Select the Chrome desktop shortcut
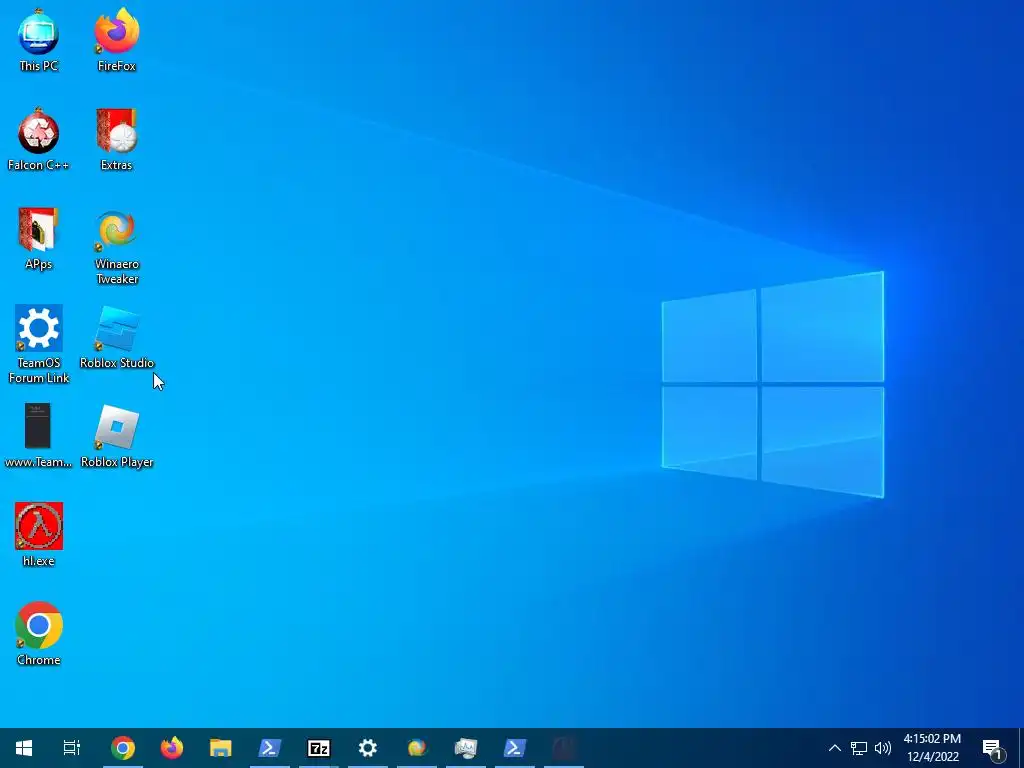The image size is (1024, 768). tap(39, 633)
